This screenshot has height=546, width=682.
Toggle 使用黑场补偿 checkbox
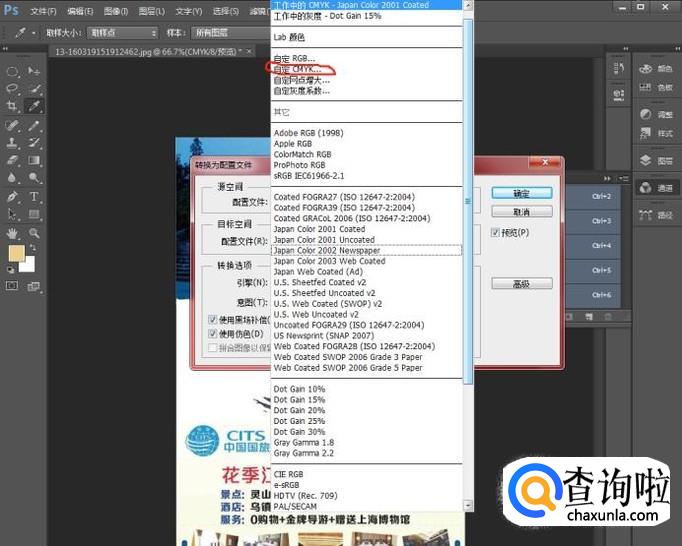click(213, 320)
